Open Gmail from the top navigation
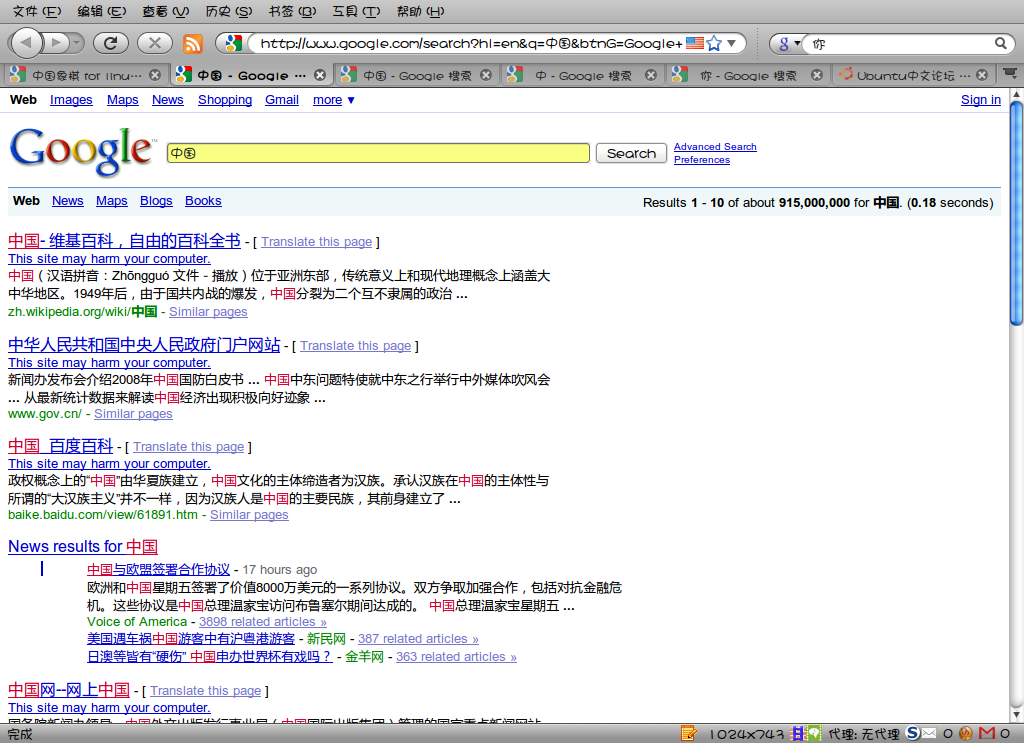The width and height of the screenshot is (1024, 743). [281, 100]
